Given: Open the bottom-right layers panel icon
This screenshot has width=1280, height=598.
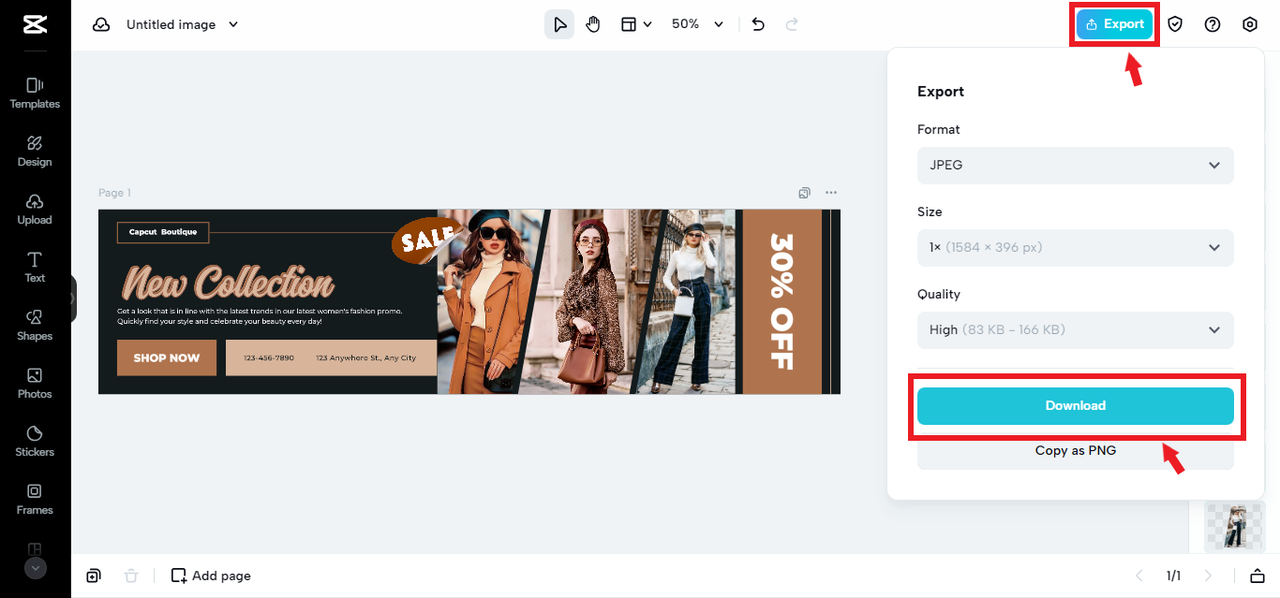Looking at the screenshot, I should pos(1257,575).
